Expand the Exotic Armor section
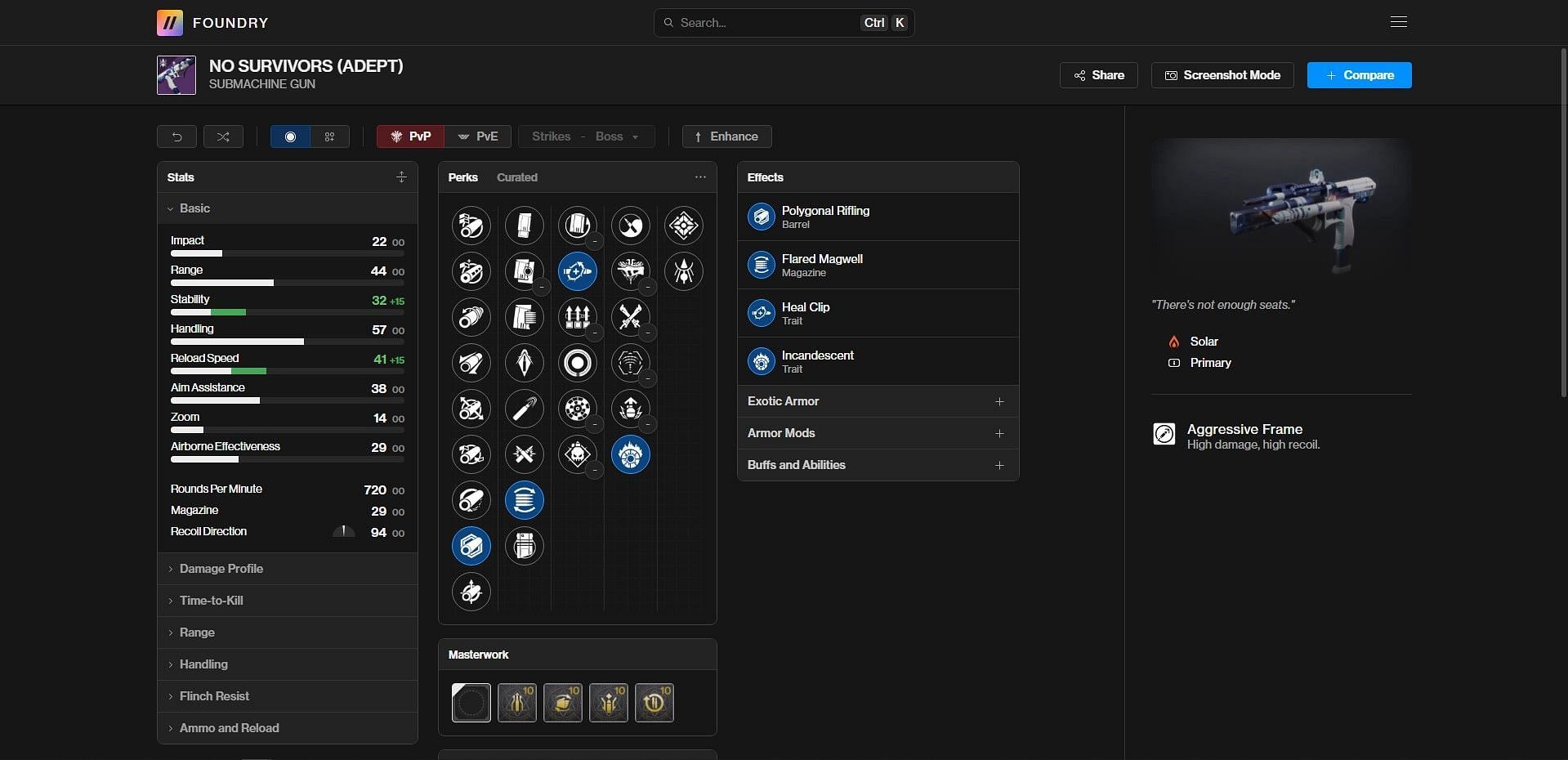 [x=878, y=401]
